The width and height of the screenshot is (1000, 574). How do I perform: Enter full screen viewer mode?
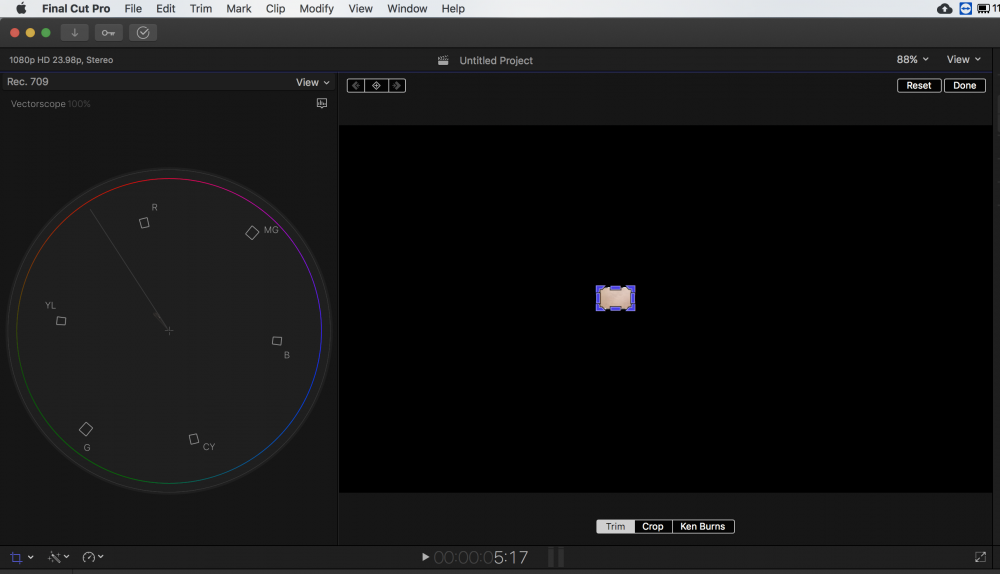(x=980, y=557)
